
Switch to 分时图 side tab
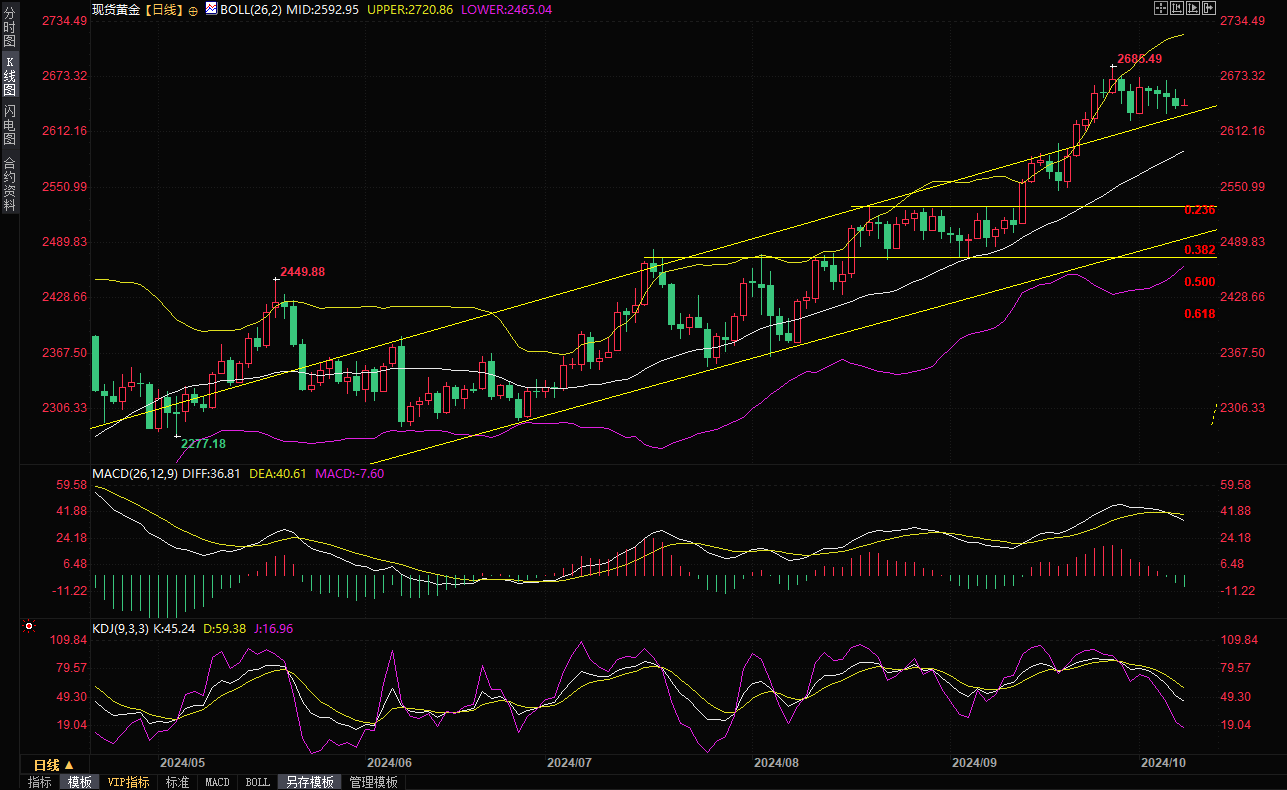[10, 27]
